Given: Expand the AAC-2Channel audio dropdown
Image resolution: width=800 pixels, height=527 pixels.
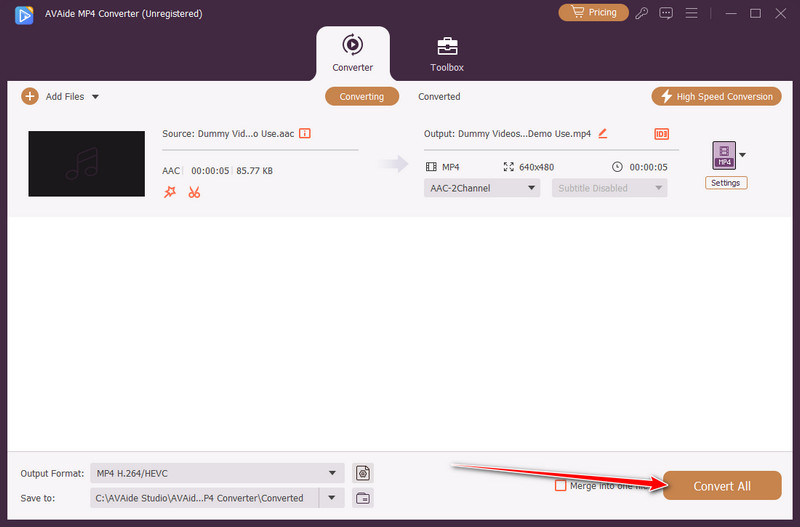Looking at the screenshot, I should coord(484,188).
